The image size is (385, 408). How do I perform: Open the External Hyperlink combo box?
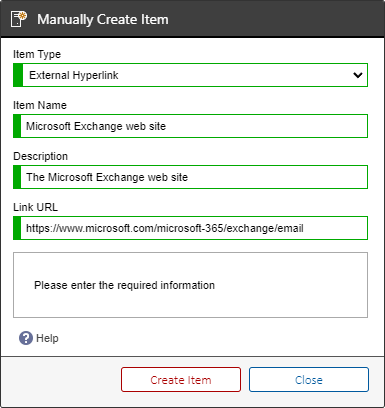coord(190,75)
